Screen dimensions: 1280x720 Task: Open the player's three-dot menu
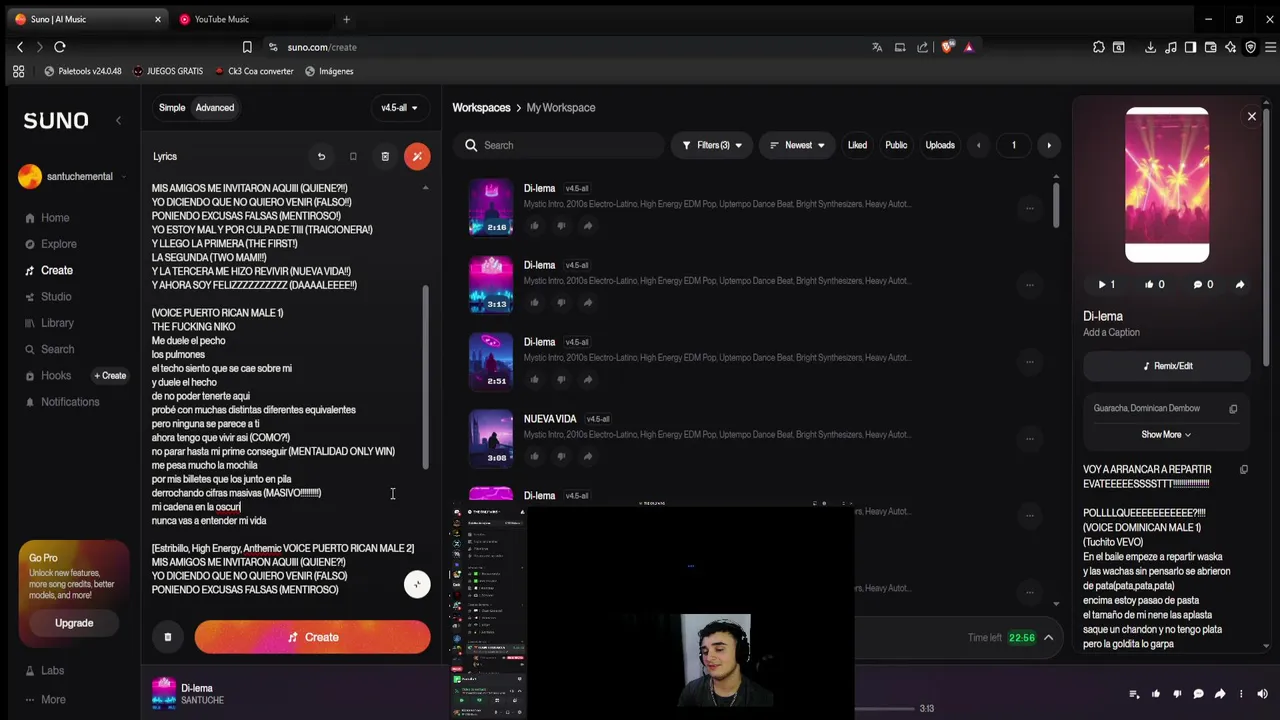coord(1241,694)
